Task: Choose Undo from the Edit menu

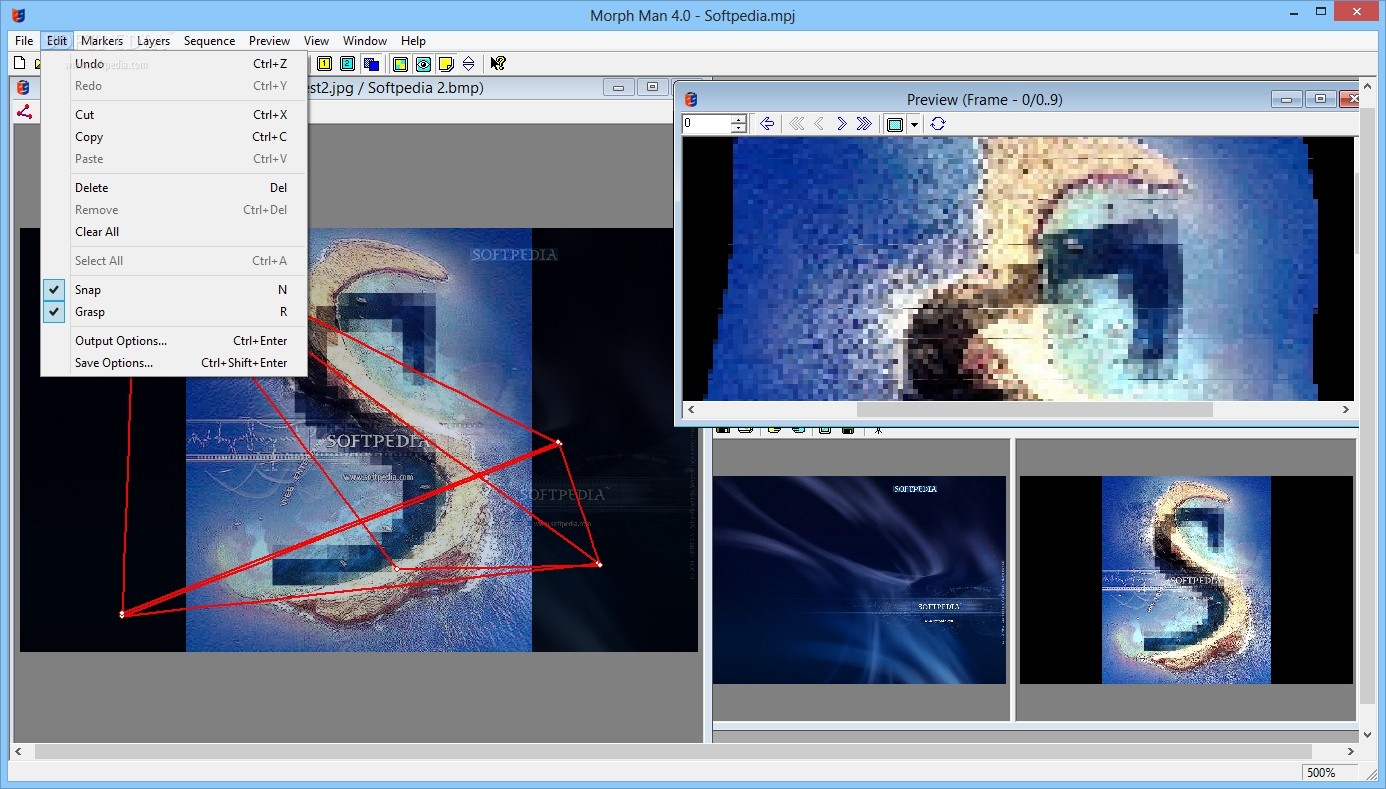Action: pyautogui.click(x=173, y=64)
